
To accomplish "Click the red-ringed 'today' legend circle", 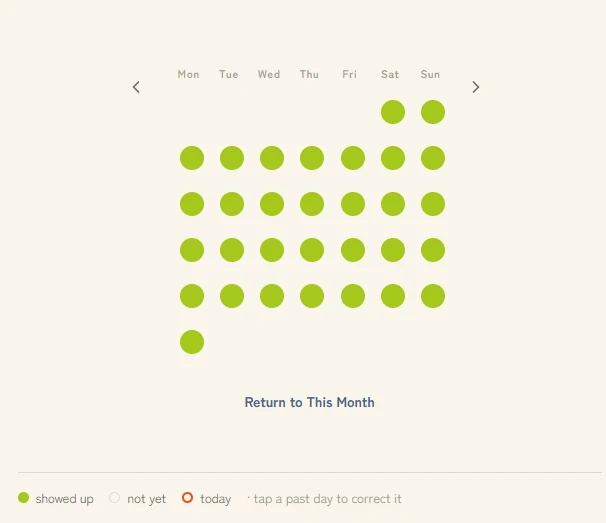I will click(187, 498).
